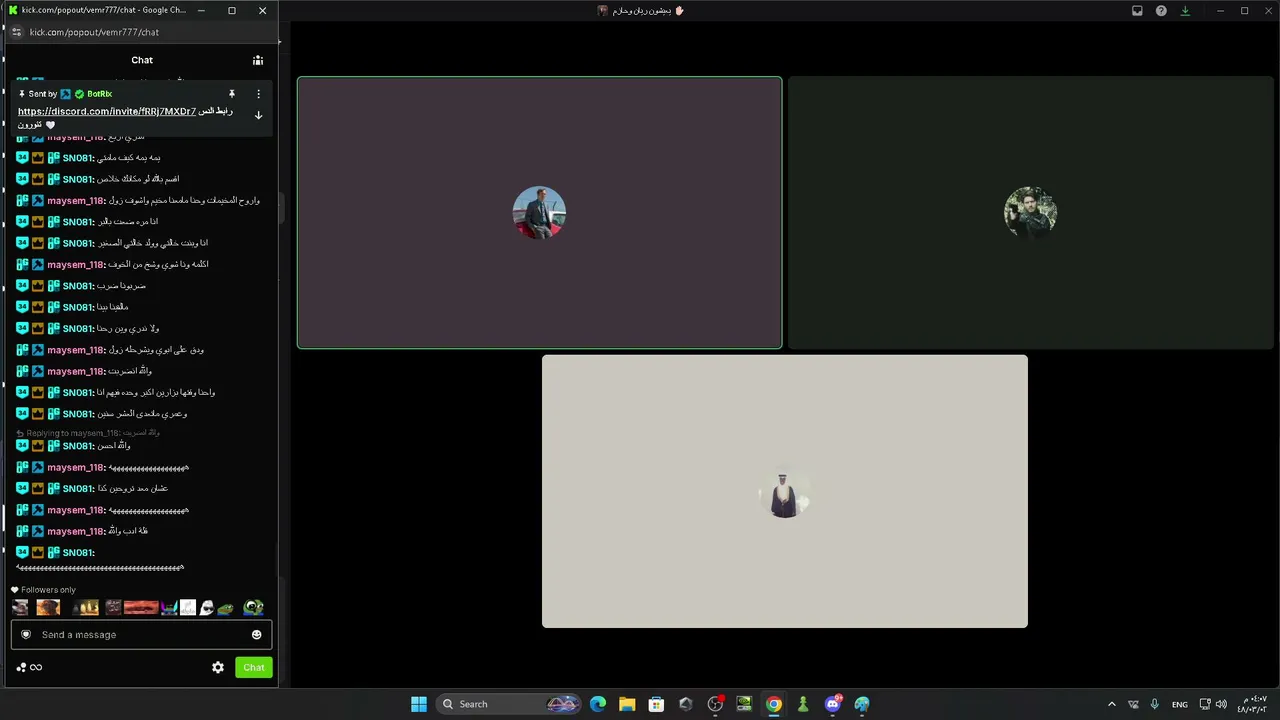This screenshot has width=1280, height=720.
Task: Open Microsoft Store from the taskbar
Action: point(656,704)
